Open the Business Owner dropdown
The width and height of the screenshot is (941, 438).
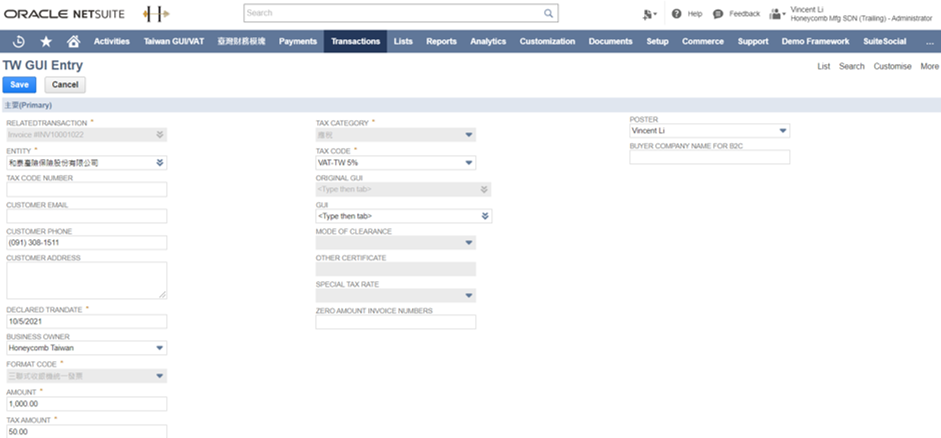click(160, 347)
